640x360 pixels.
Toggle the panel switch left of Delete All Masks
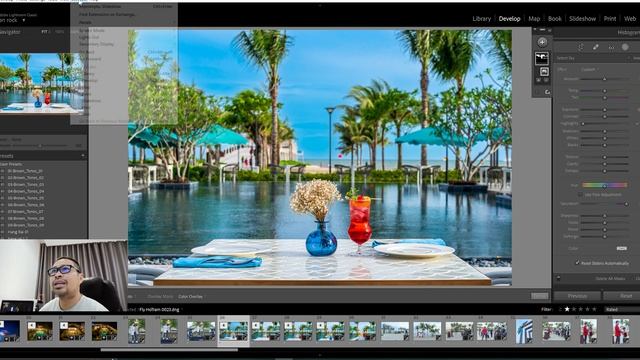558,278
